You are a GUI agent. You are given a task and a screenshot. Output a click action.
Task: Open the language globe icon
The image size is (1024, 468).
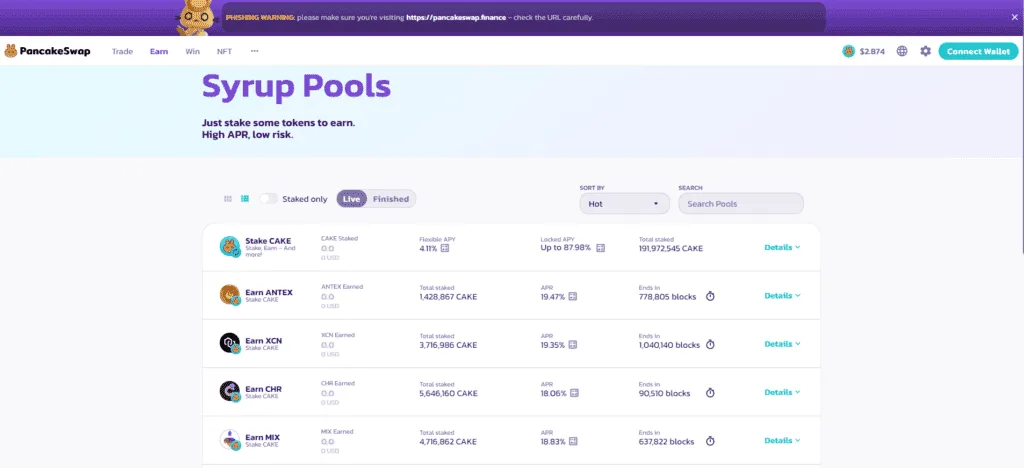pos(902,51)
